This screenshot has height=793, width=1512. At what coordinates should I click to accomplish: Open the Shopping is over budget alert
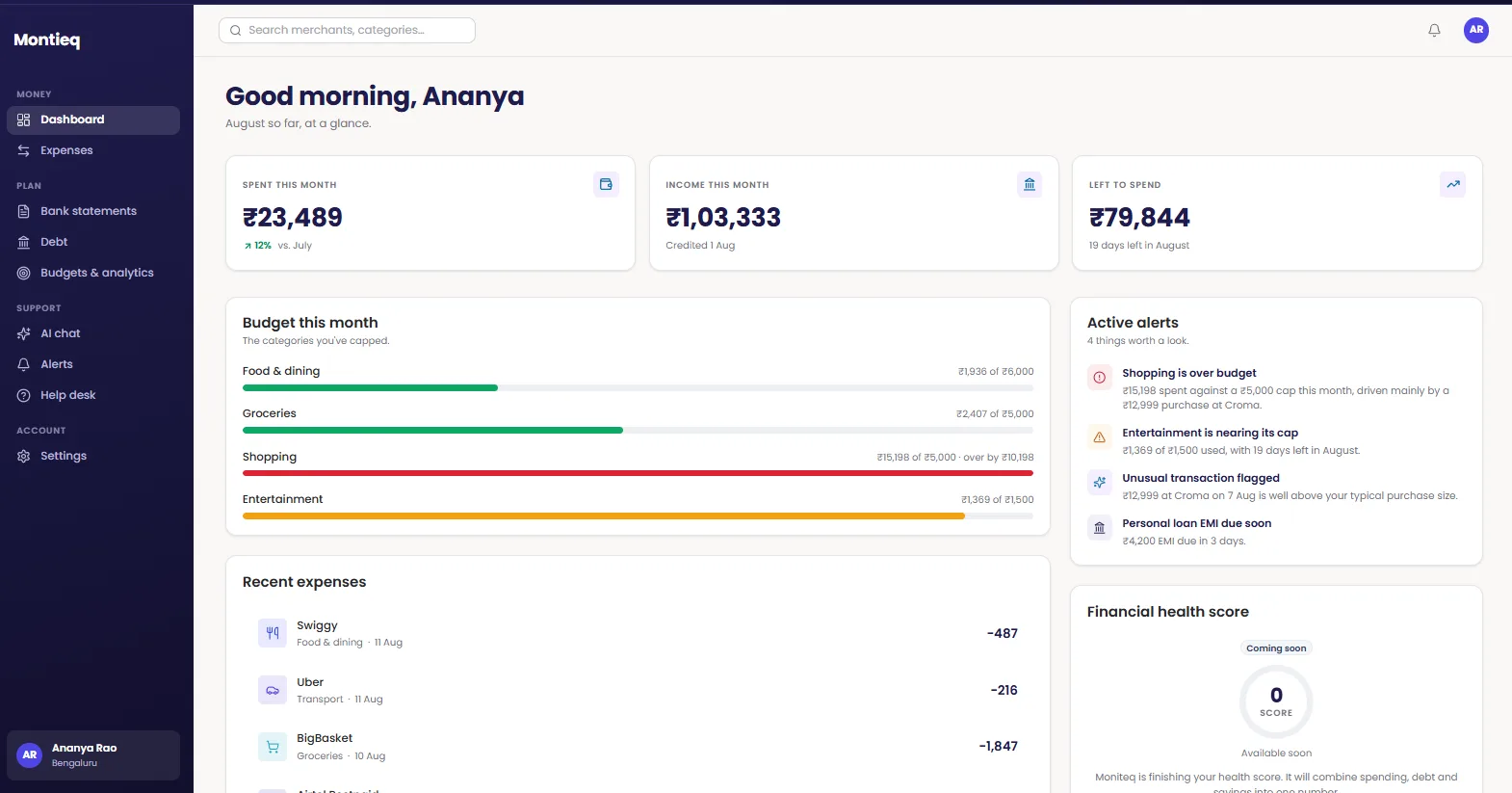pyautogui.click(x=1276, y=388)
